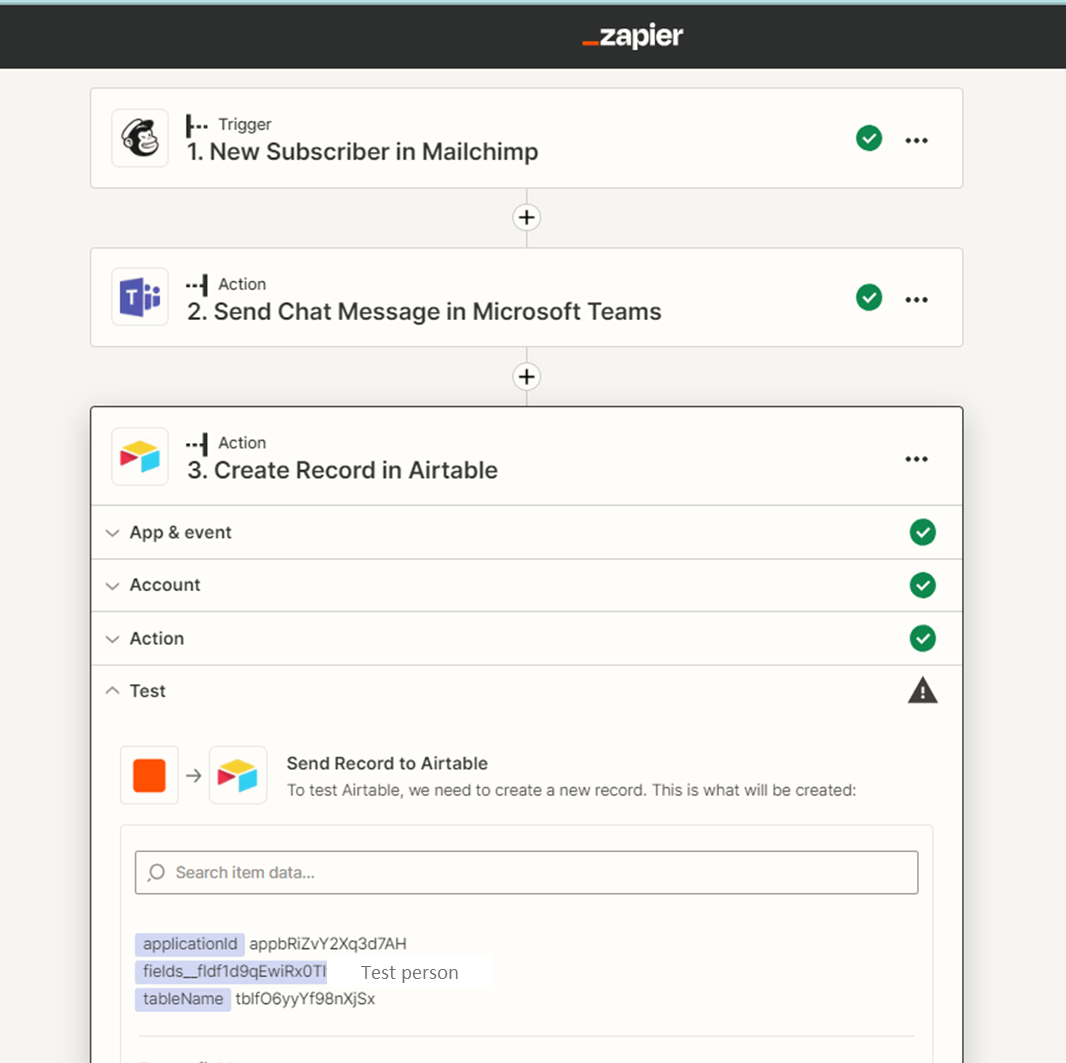Image resolution: width=1066 pixels, height=1063 pixels.
Task: Expand the App & event section
Action: (x=526, y=532)
